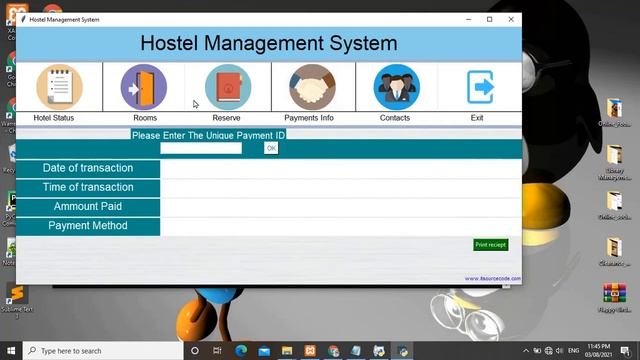Open the ENG language indicator
The image size is (640, 360).
[573, 351]
